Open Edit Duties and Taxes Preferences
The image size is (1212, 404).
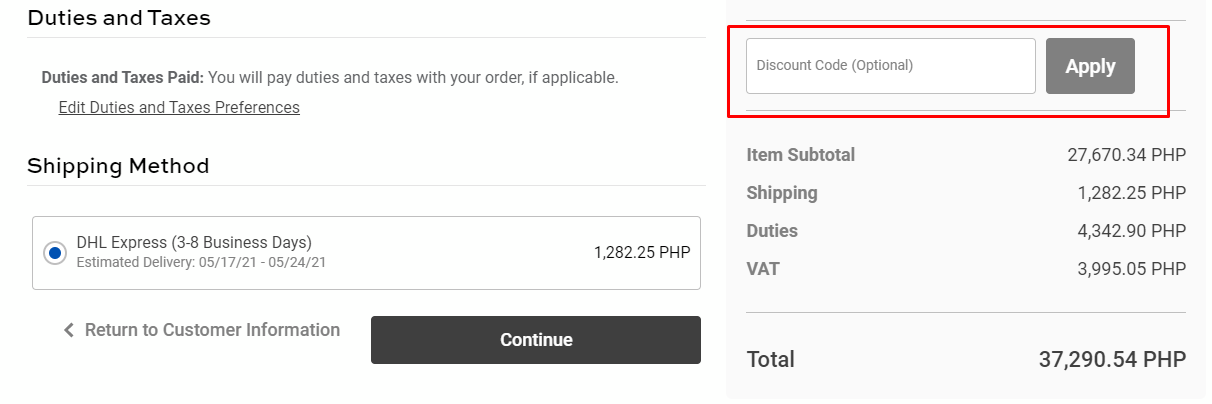179,107
